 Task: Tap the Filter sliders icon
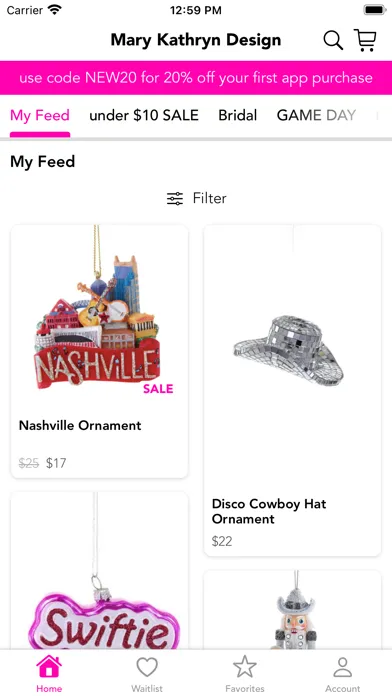175,198
